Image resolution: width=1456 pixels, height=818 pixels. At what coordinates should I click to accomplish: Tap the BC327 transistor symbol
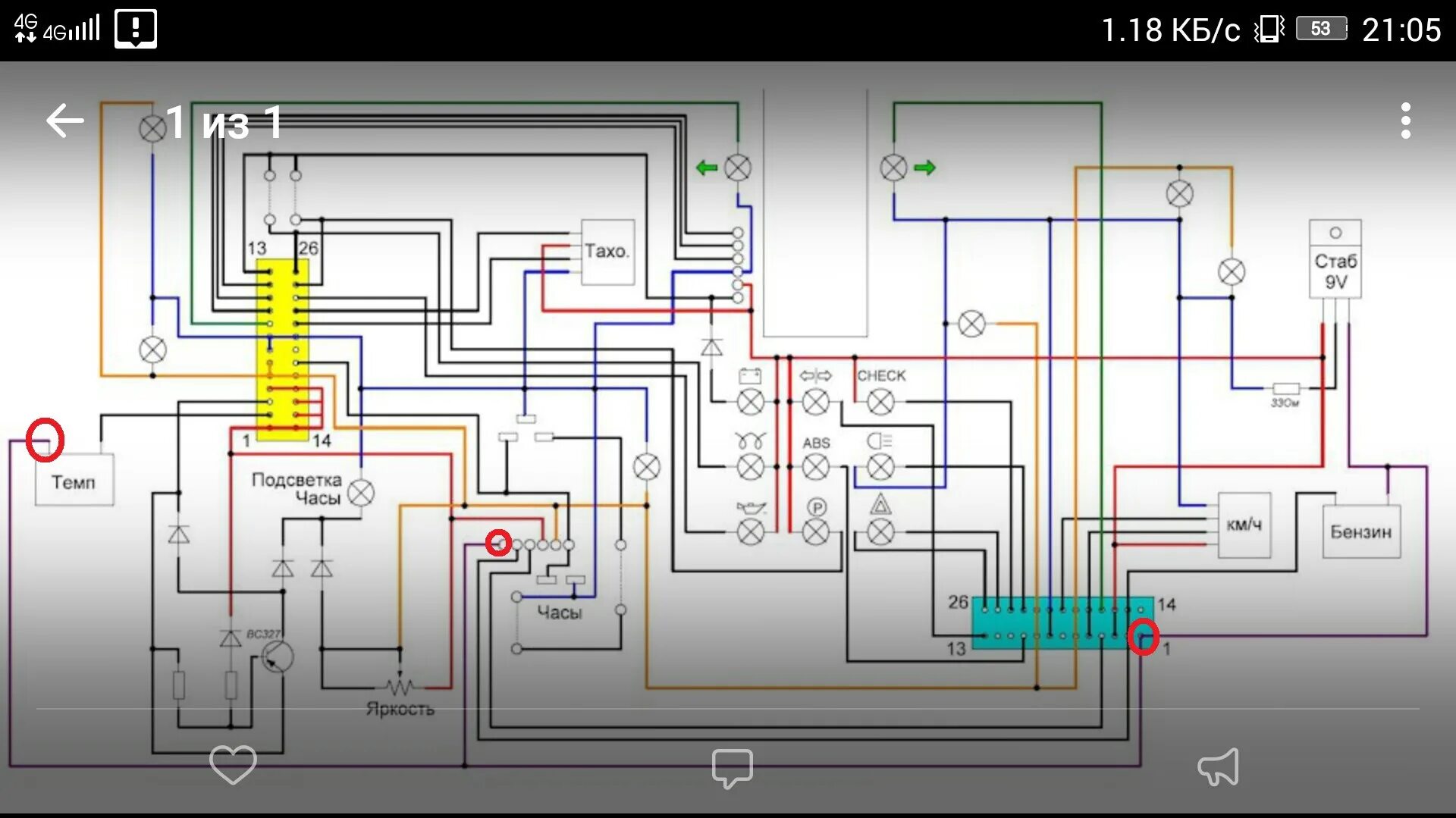(x=277, y=657)
